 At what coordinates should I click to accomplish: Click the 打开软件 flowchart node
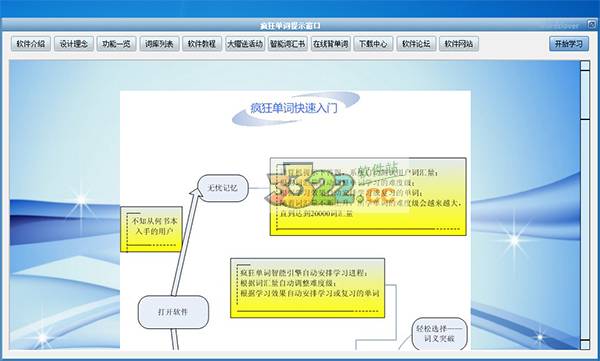pyautogui.click(x=173, y=312)
